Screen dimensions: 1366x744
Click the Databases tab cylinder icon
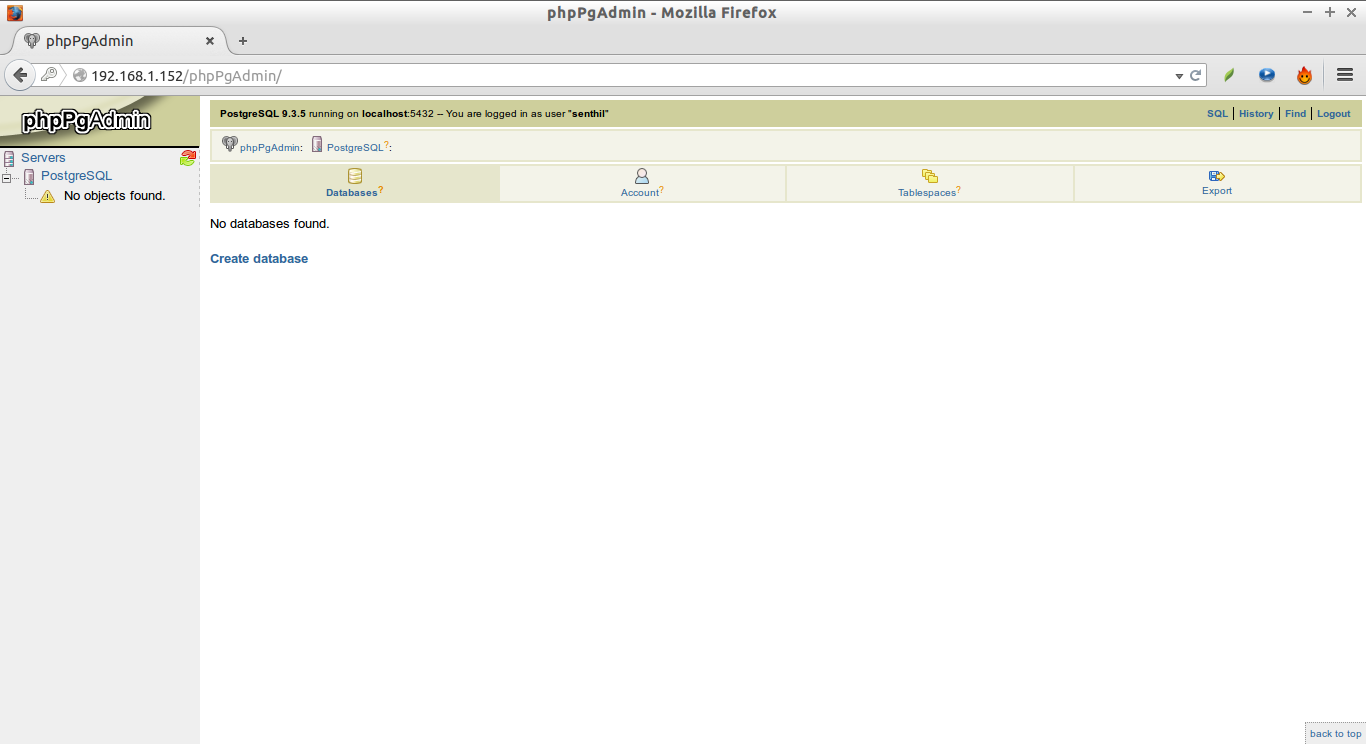pyautogui.click(x=355, y=176)
